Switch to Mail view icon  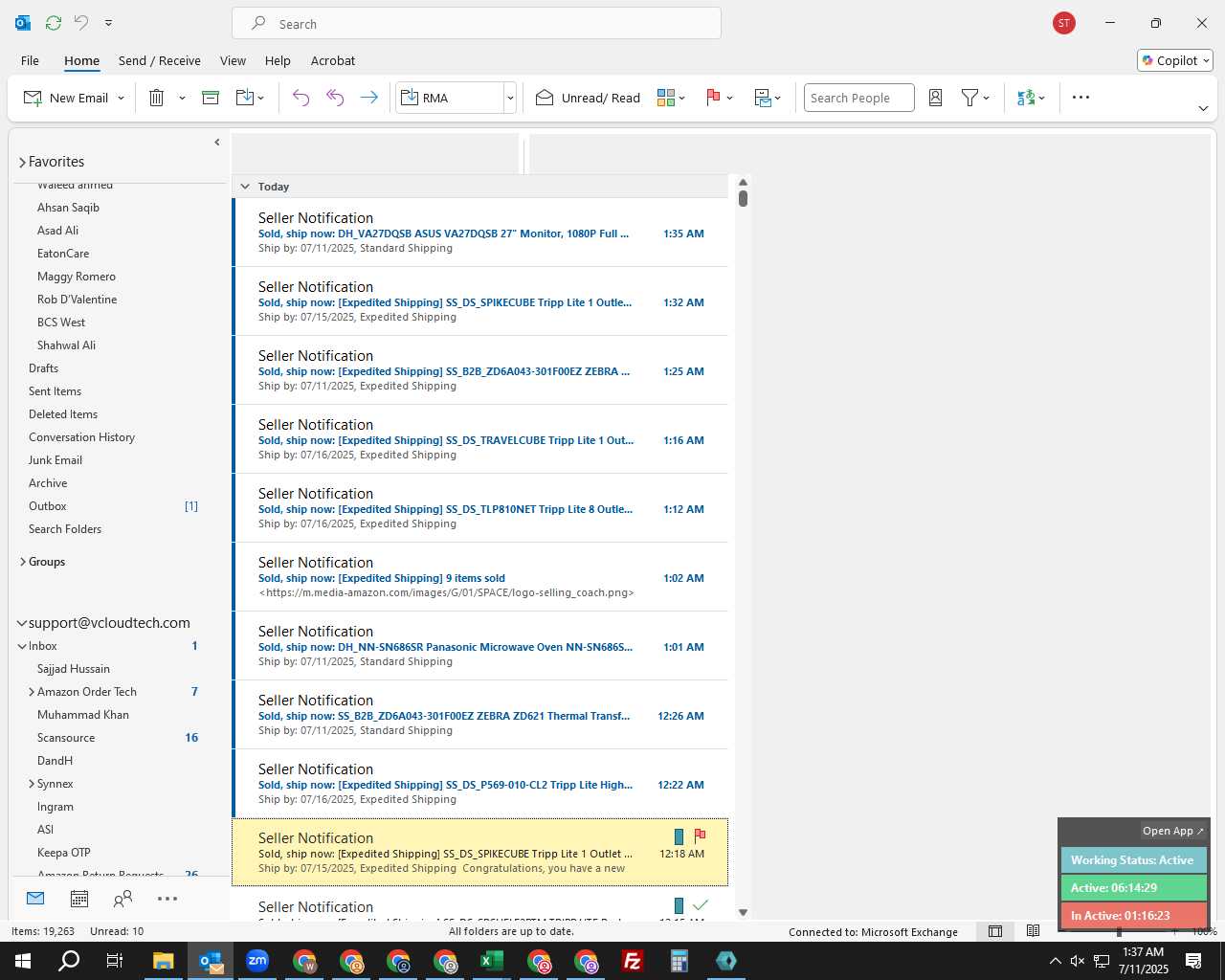click(35, 899)
